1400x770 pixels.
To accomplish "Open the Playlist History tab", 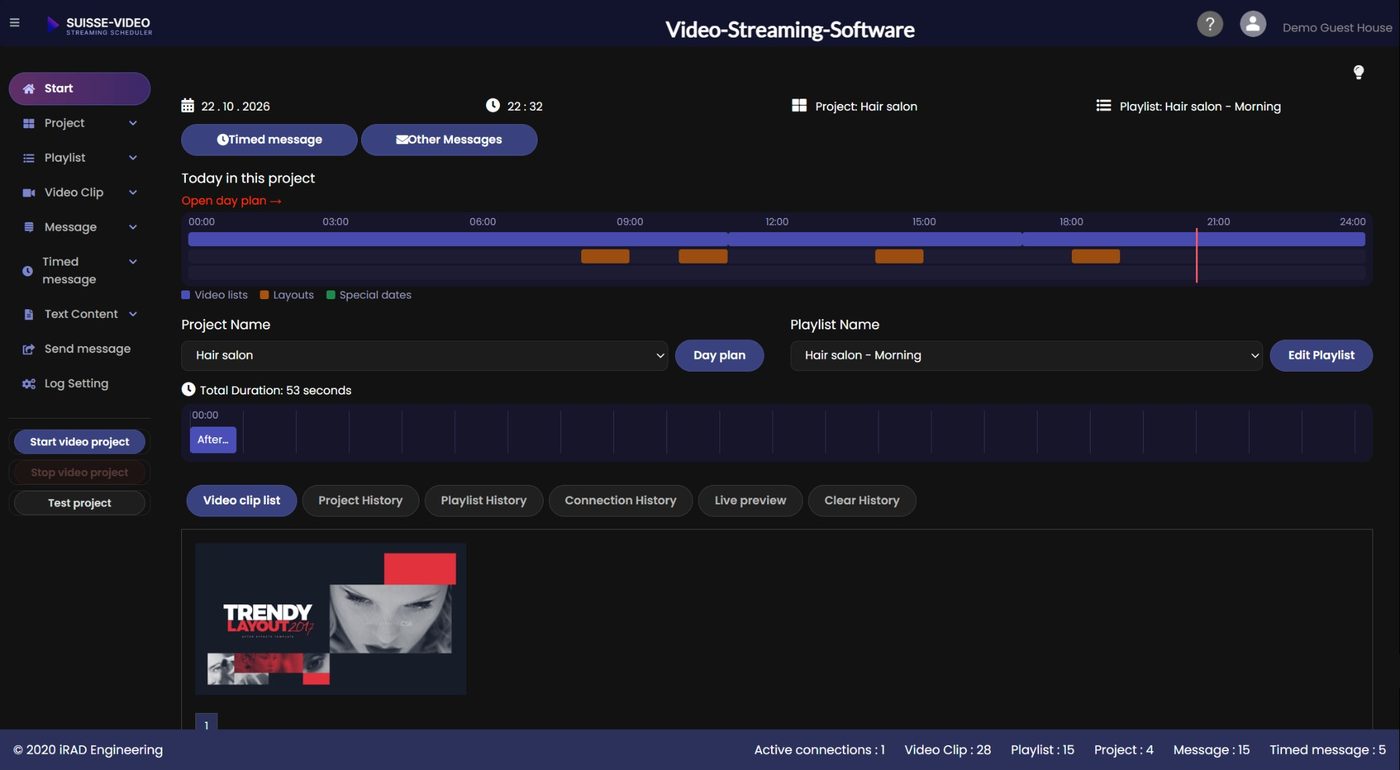I will pos(484,501).
